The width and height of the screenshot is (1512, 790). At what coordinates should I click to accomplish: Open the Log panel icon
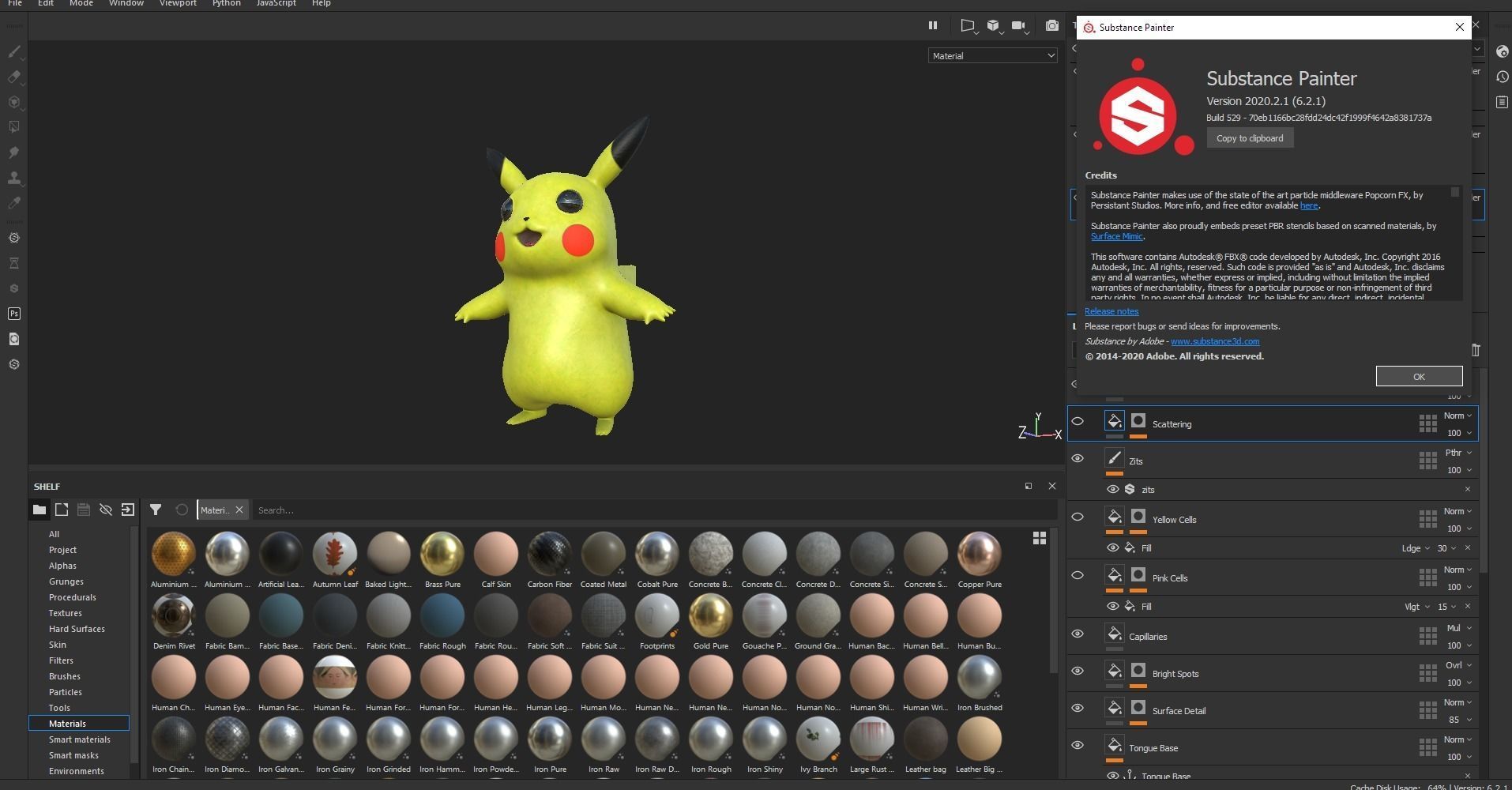(1502, 102)
